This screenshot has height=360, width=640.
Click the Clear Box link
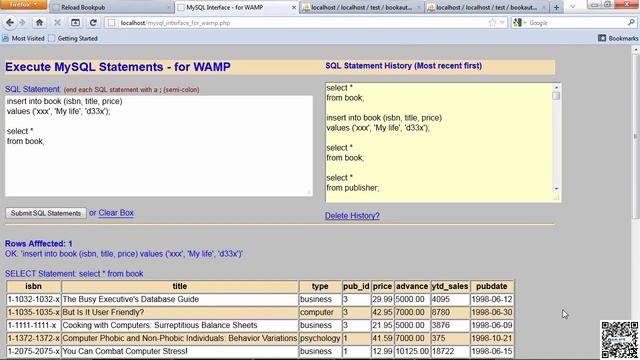coord(116,213)
